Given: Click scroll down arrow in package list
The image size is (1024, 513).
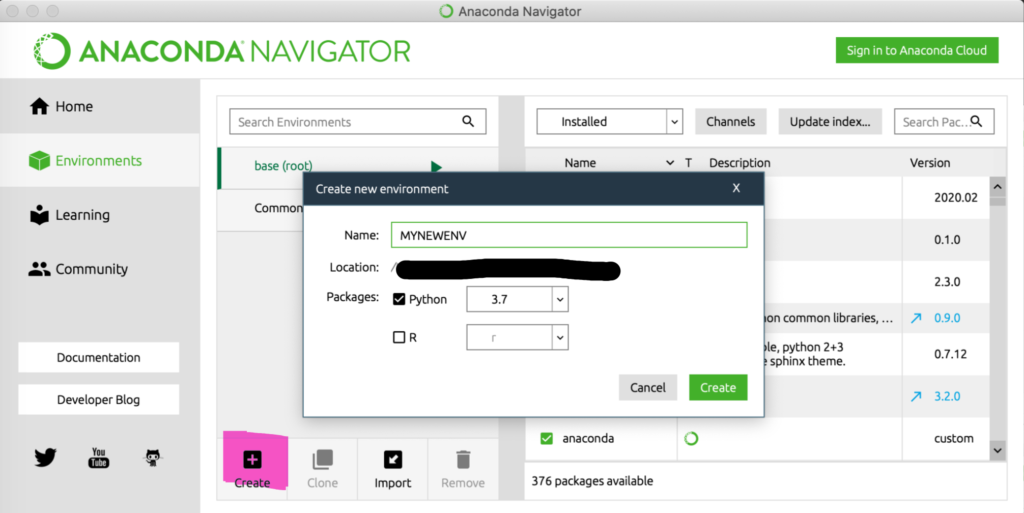Looking at the screenshot, I should (997, 450).
